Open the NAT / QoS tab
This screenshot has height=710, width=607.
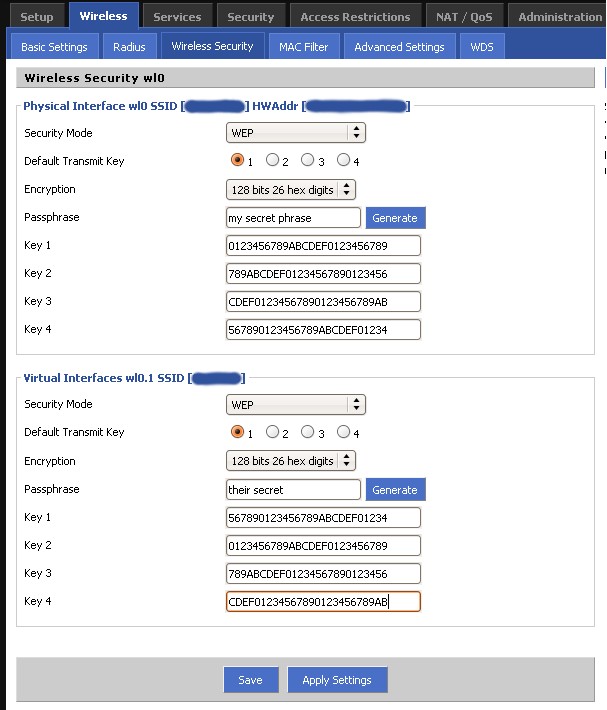click(x=464, y=17)
